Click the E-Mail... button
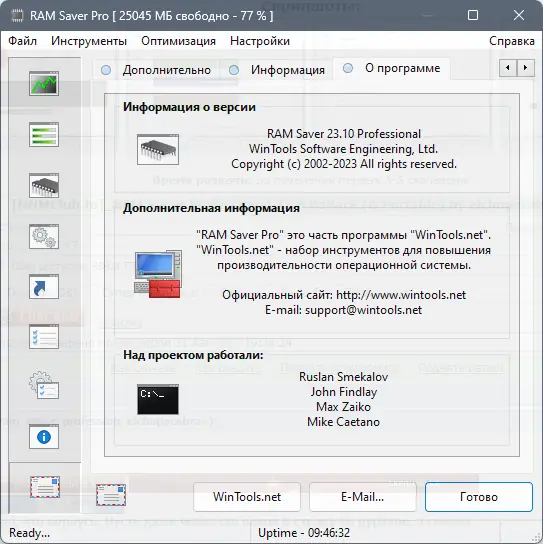The height and width of the screenshot is (544, 543). tap(363, 497)
